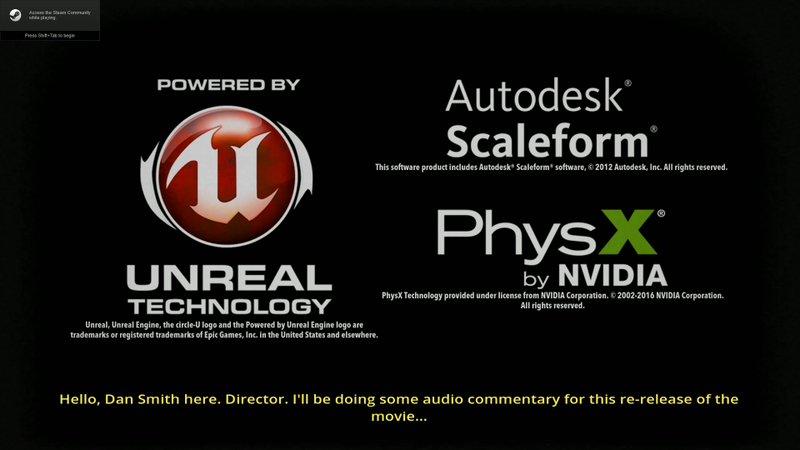Viewport: 800px width, 450px height.
Task: Click the Autodesk Scaleform 2012 copyright line
Action: pyautogui.click(x=551, y=167)
